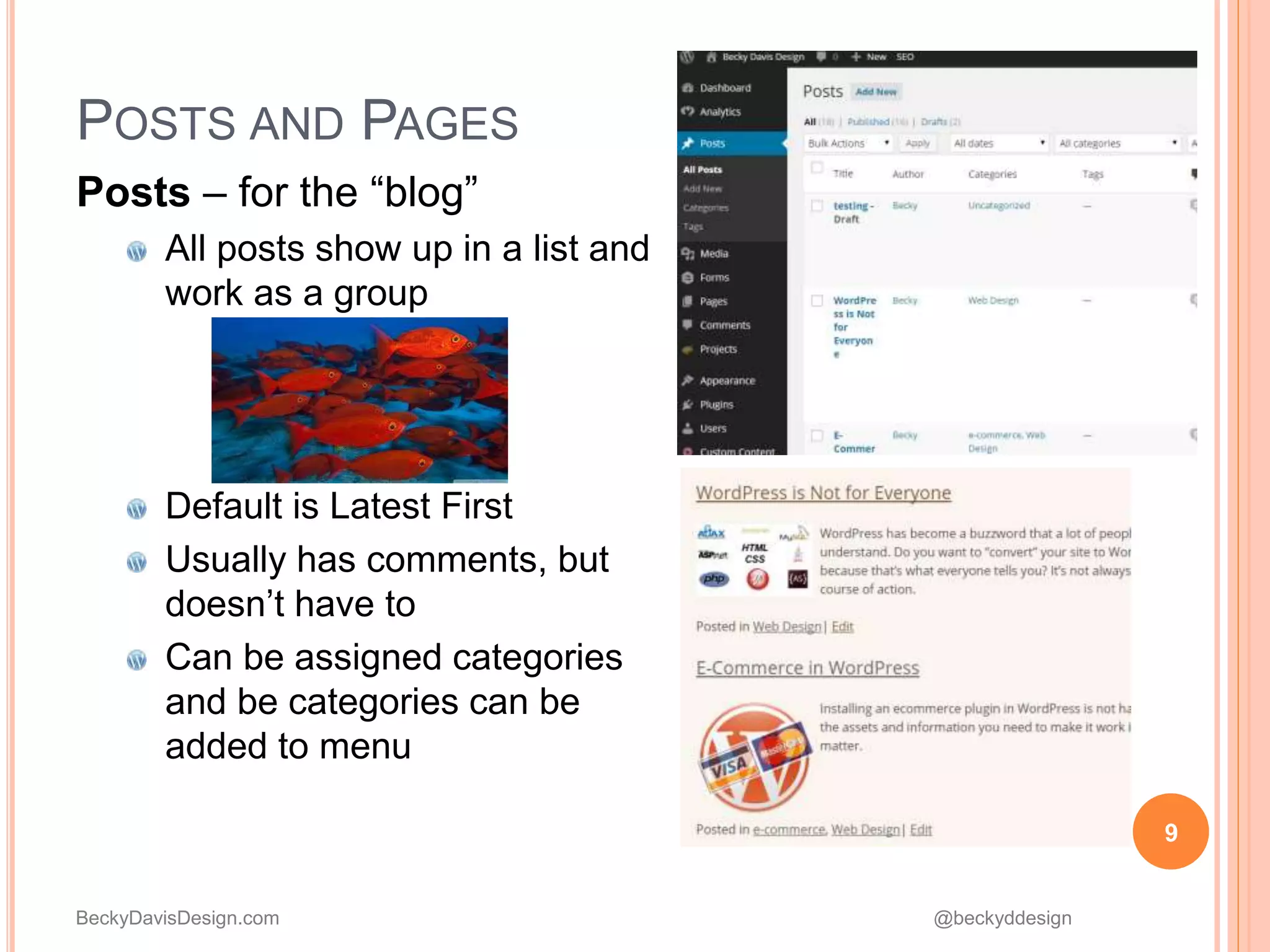Click the WordPress logo in the admin bar
Screen dimensions: 1270x952
click(687, 57)
